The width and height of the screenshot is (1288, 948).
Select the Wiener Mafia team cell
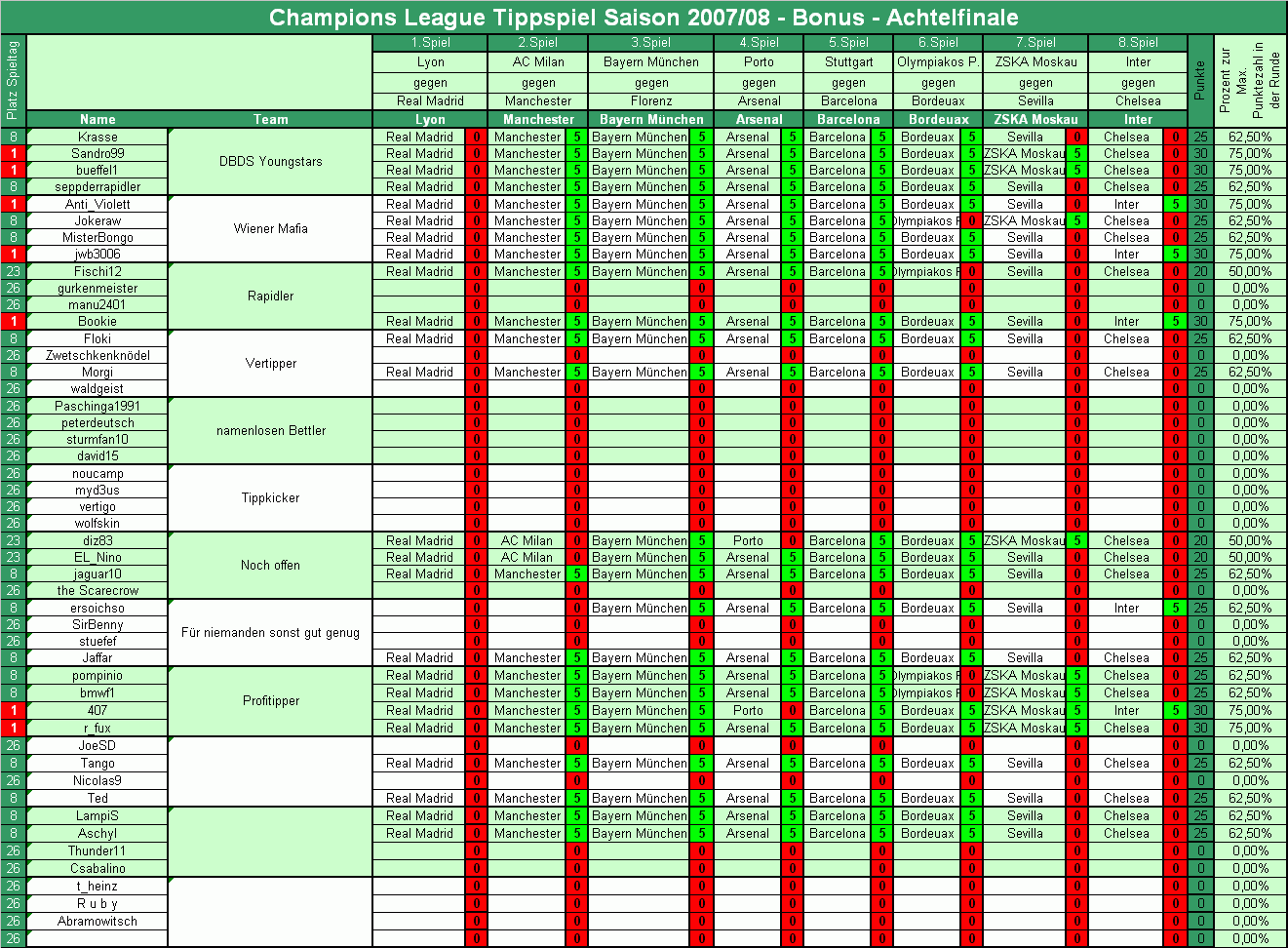click(270, 229)
